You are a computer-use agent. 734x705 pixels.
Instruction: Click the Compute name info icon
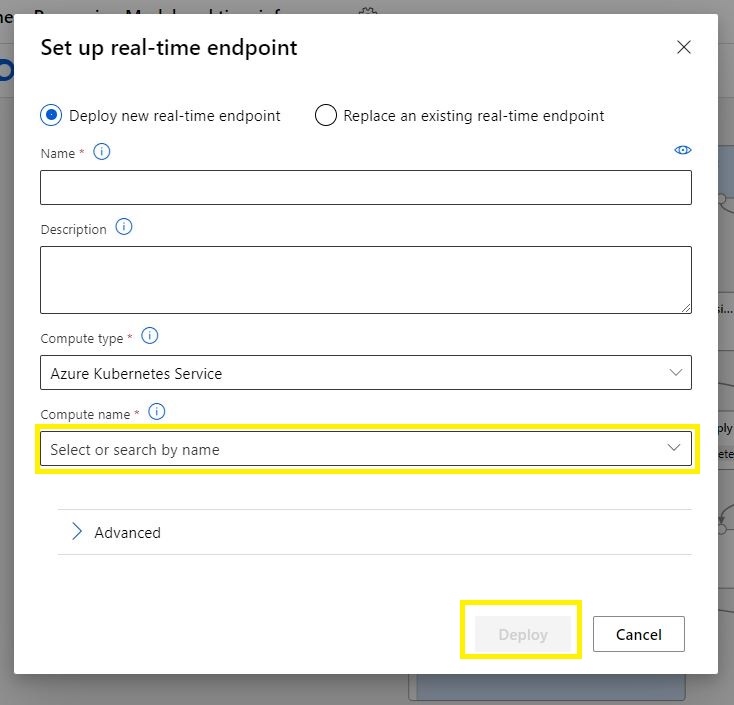156,412
